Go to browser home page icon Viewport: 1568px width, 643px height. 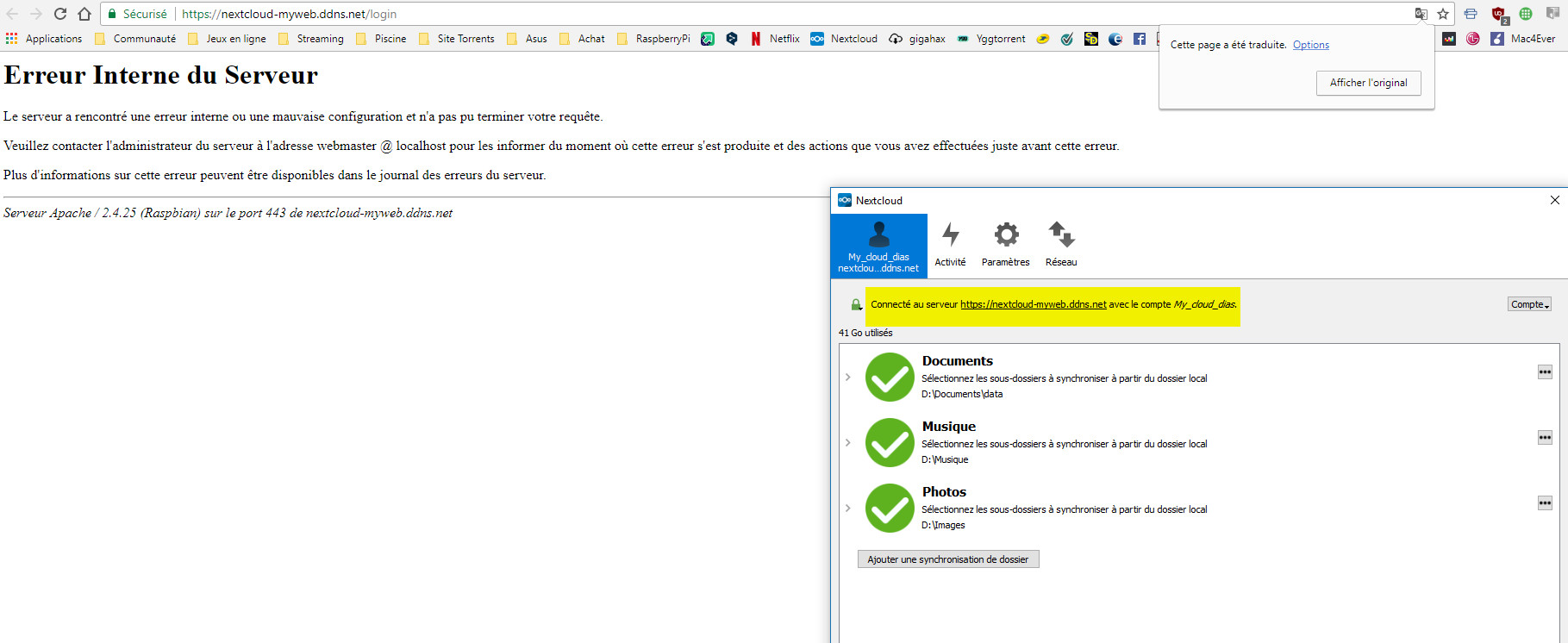(84, 14)
